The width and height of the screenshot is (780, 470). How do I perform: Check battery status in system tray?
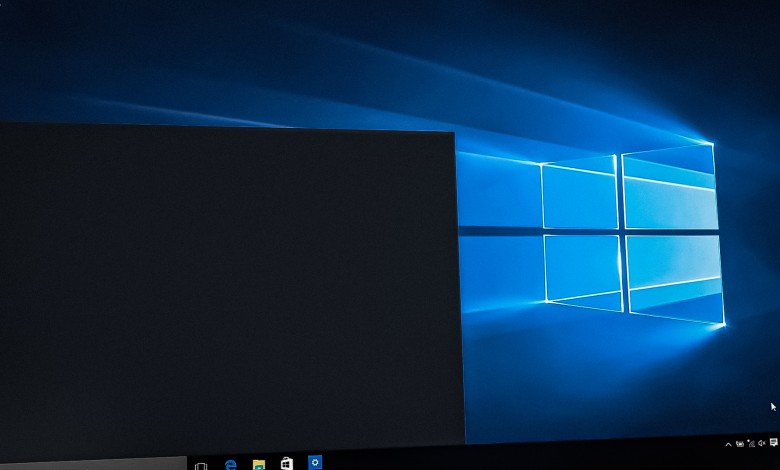[x=740, y=444]
